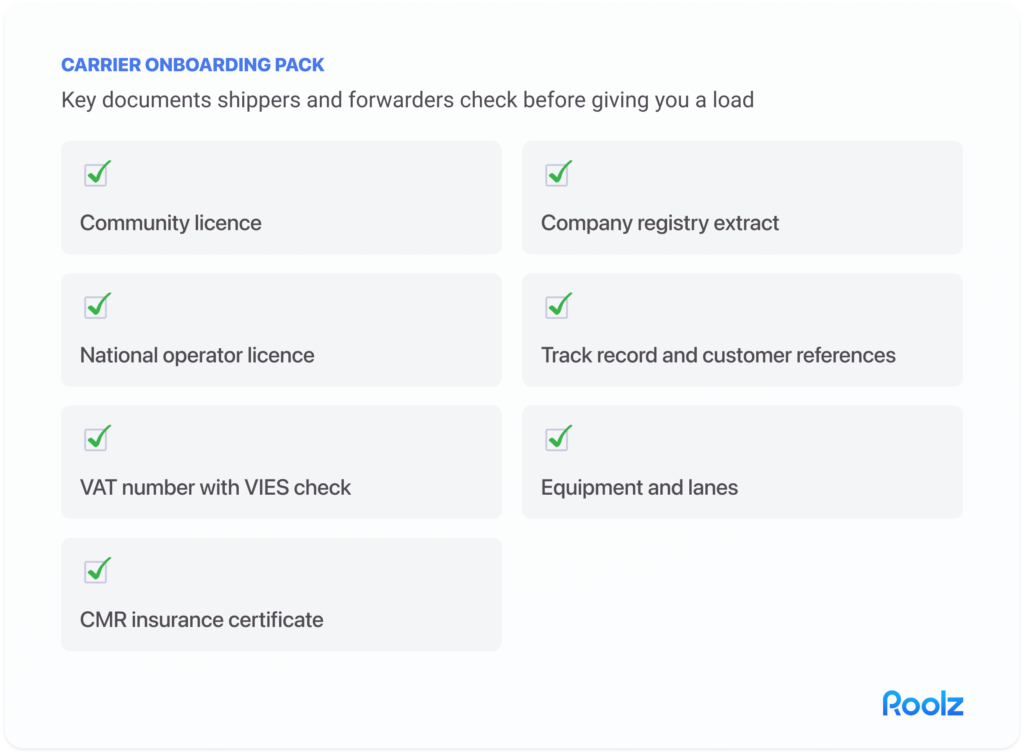Toggle the Equipment and lanes checkbox

coord(558,438)
